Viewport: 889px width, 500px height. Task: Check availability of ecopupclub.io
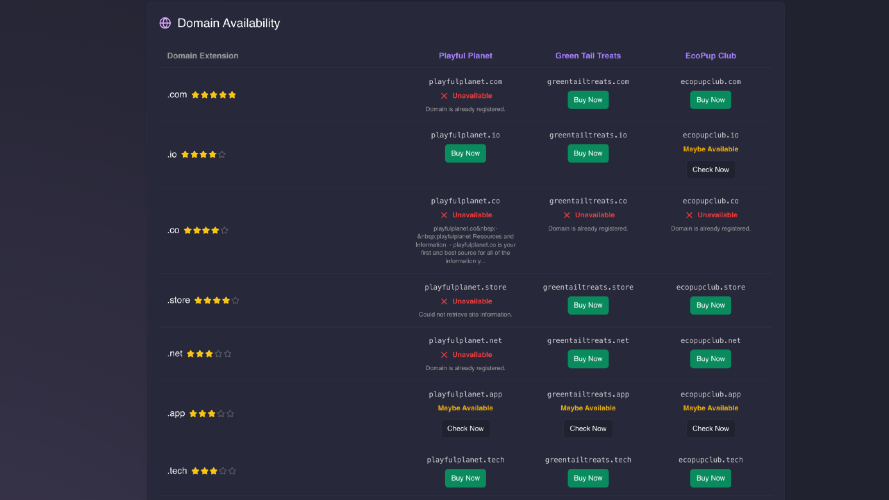click(710, 170)
